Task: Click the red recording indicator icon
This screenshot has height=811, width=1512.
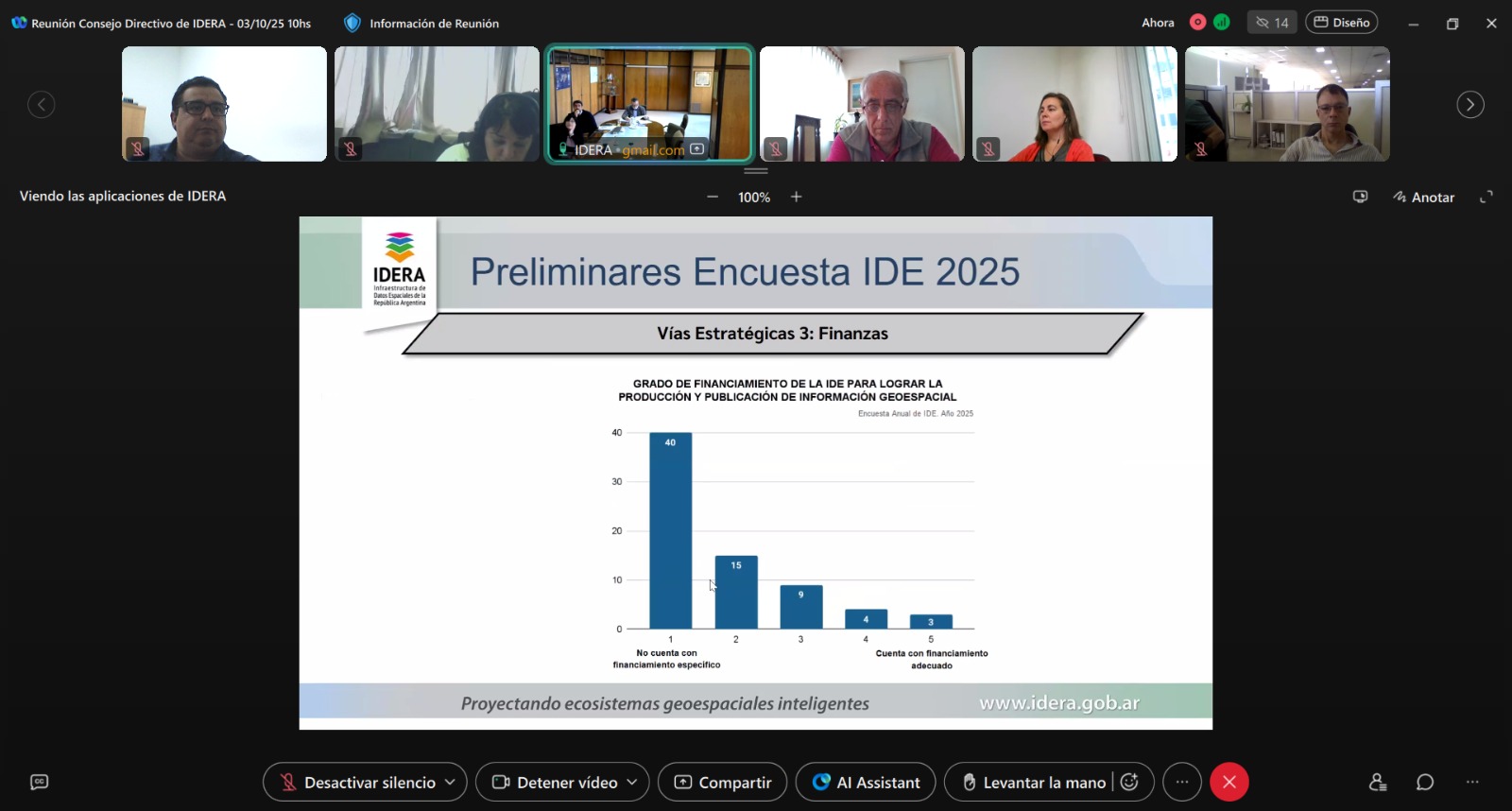Action: point(1197,23)
